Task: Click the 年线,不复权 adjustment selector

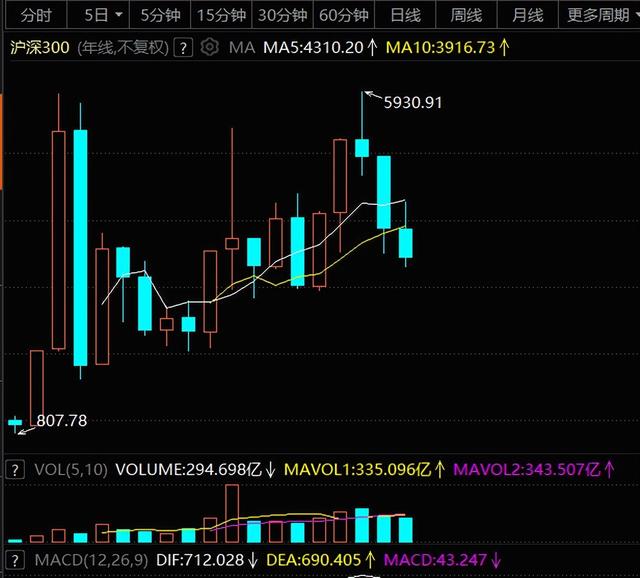Action: (x=123, y=48)
